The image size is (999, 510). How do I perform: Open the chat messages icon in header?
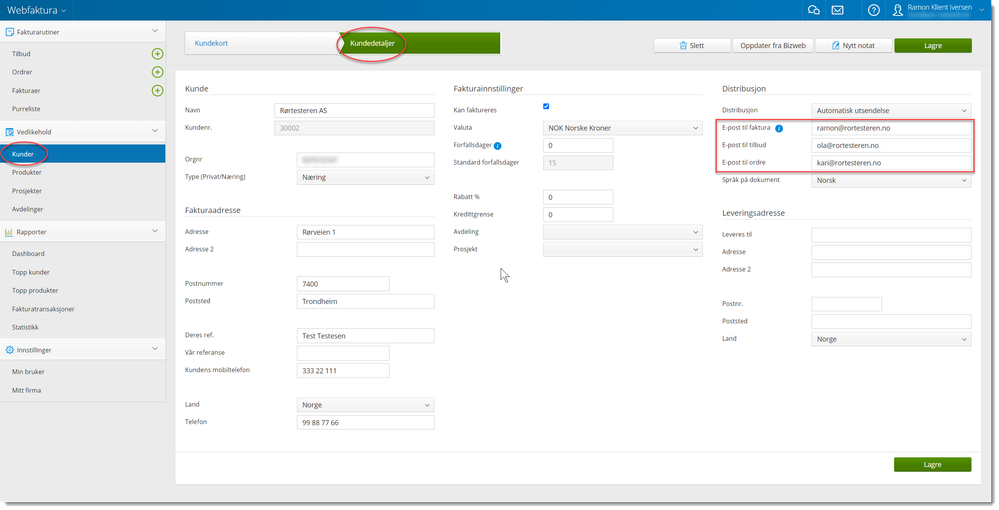tap(814, 10)
